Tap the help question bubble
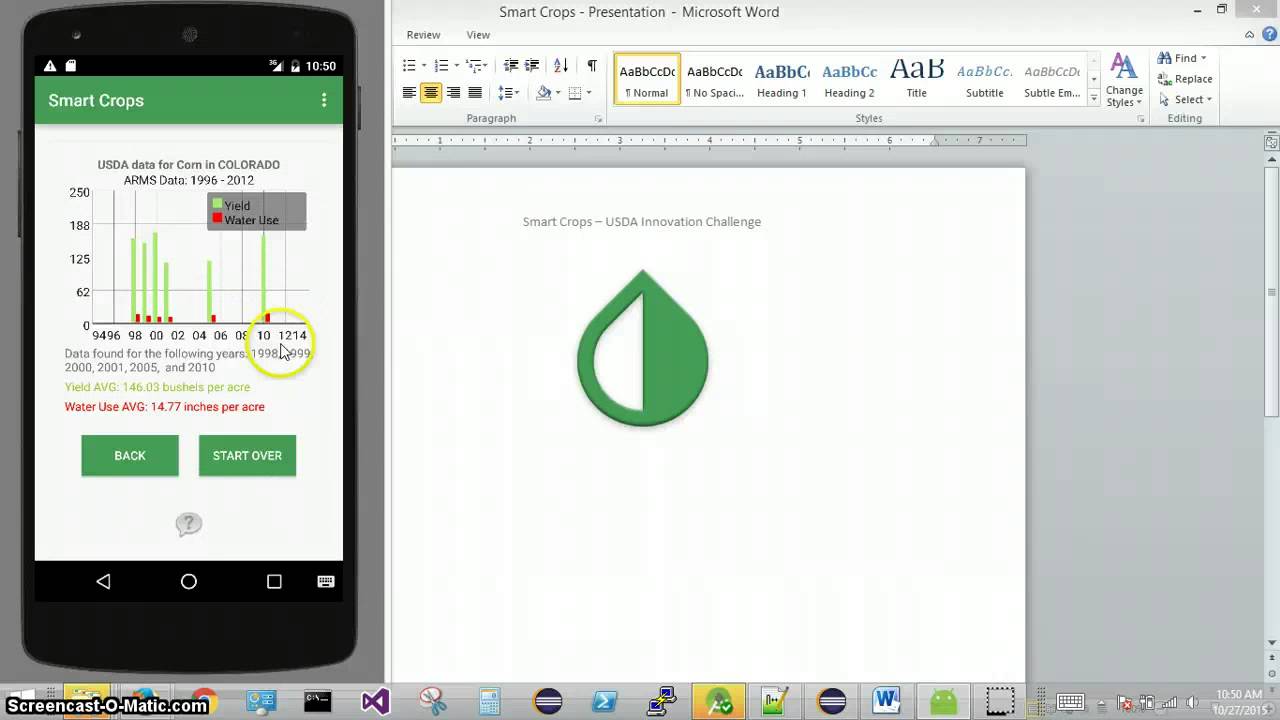1280x720 pixels. point(188,524)
